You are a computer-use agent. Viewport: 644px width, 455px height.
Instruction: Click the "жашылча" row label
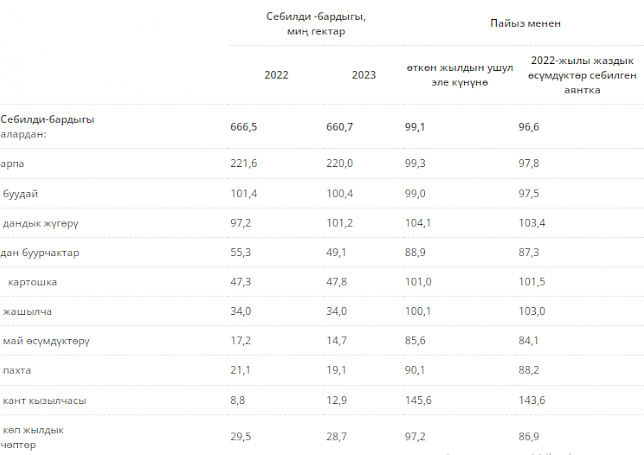26,311
